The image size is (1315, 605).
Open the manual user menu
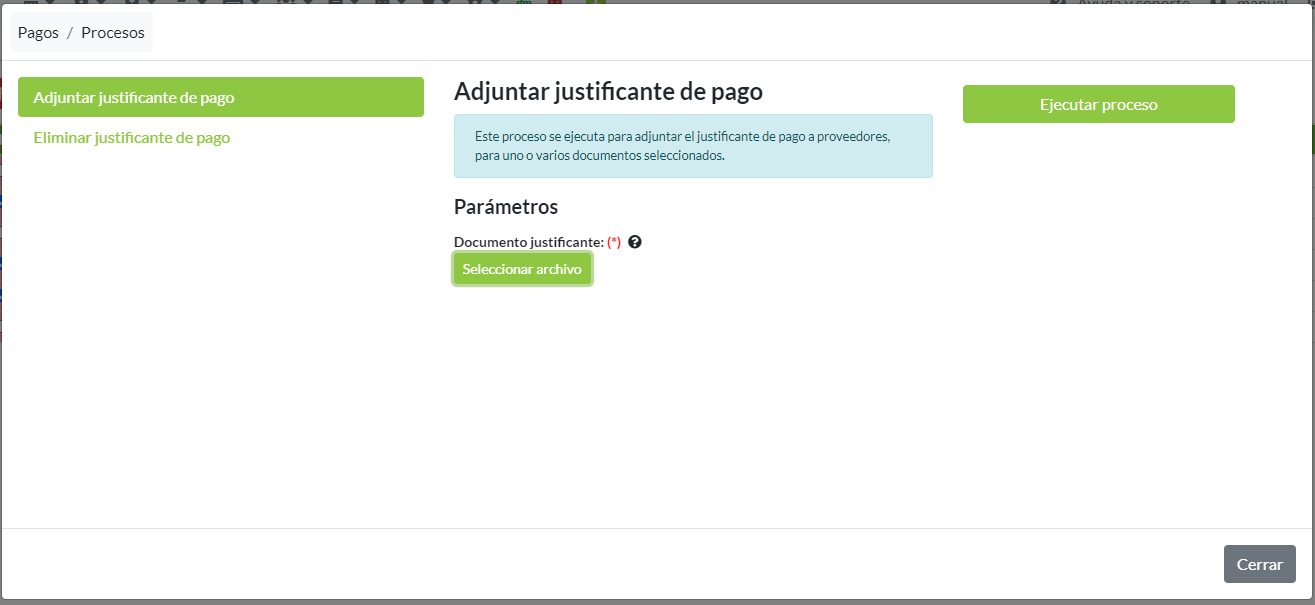click(1260, 3)
